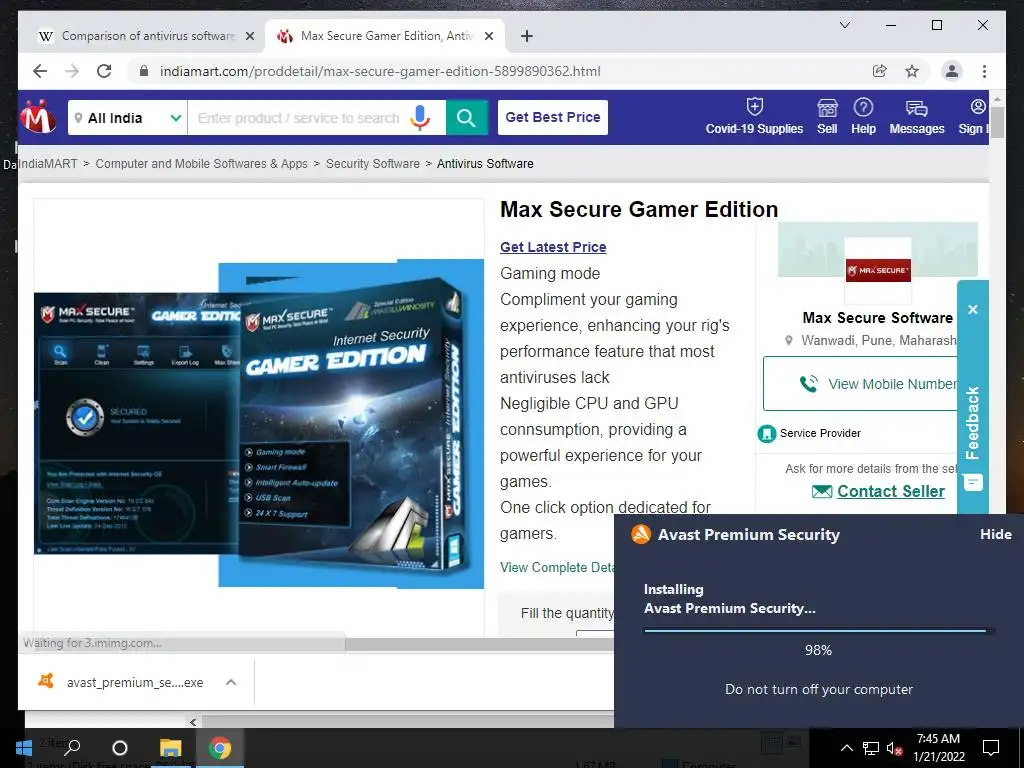Click the voice search microphone icon
The height and width of the screenshot is (768, 1024).
click(420, 118)
